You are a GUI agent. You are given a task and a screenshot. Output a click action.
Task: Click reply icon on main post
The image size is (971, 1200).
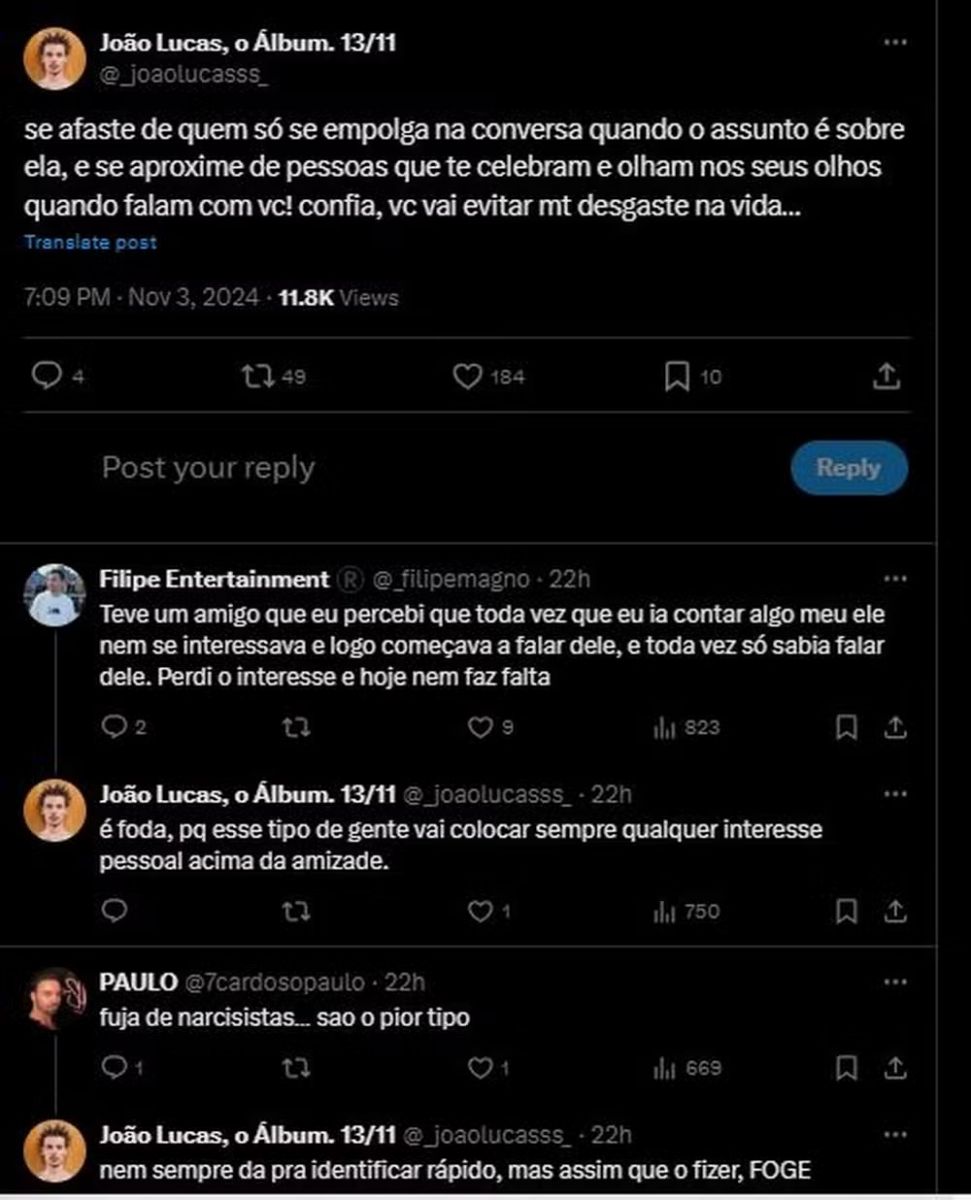point(46,376)
